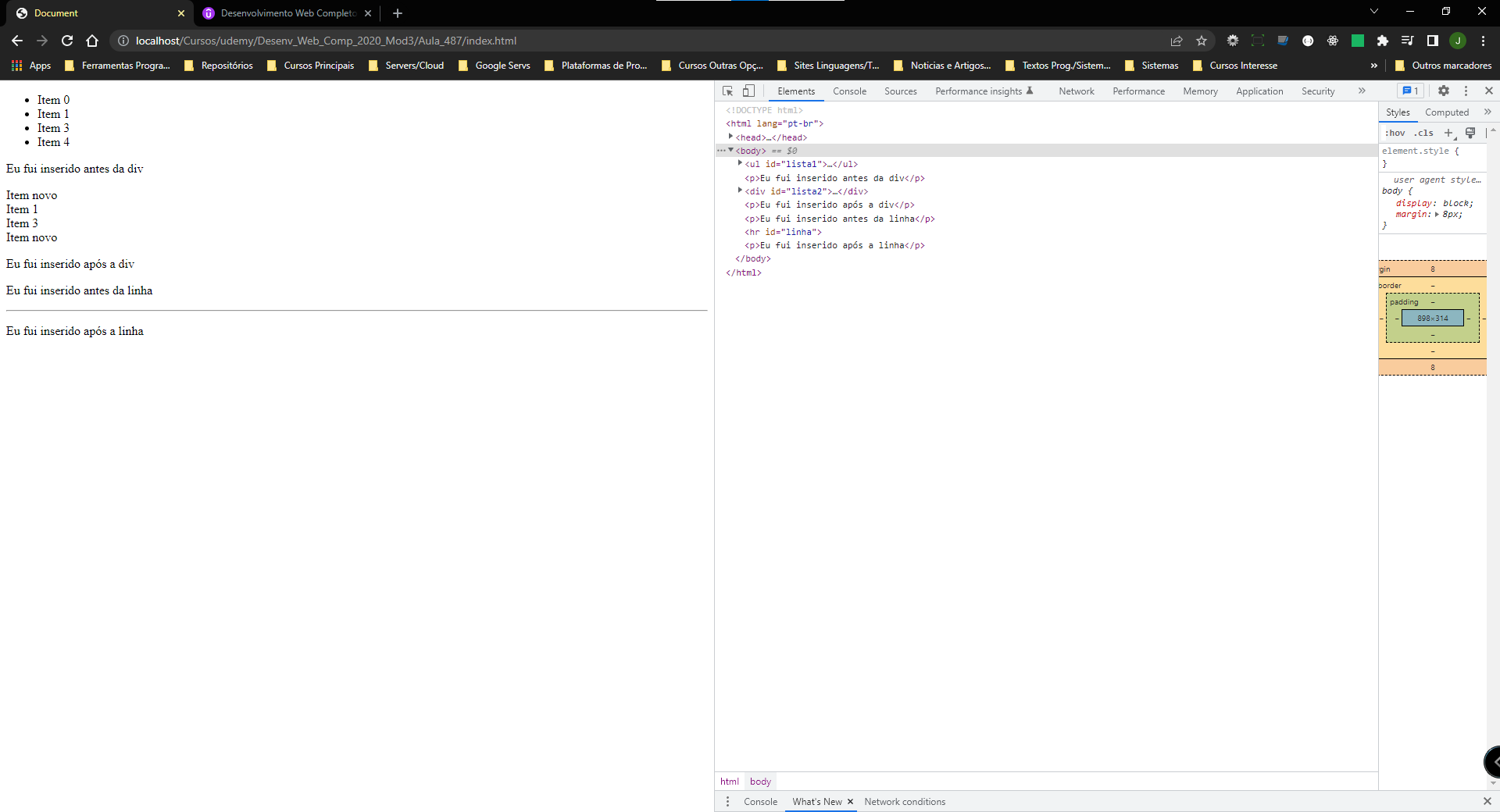The width and height of the screenshot is (1500, 812).
Task: Open the Memory panel tab
Action: (x=1200, y=91)
